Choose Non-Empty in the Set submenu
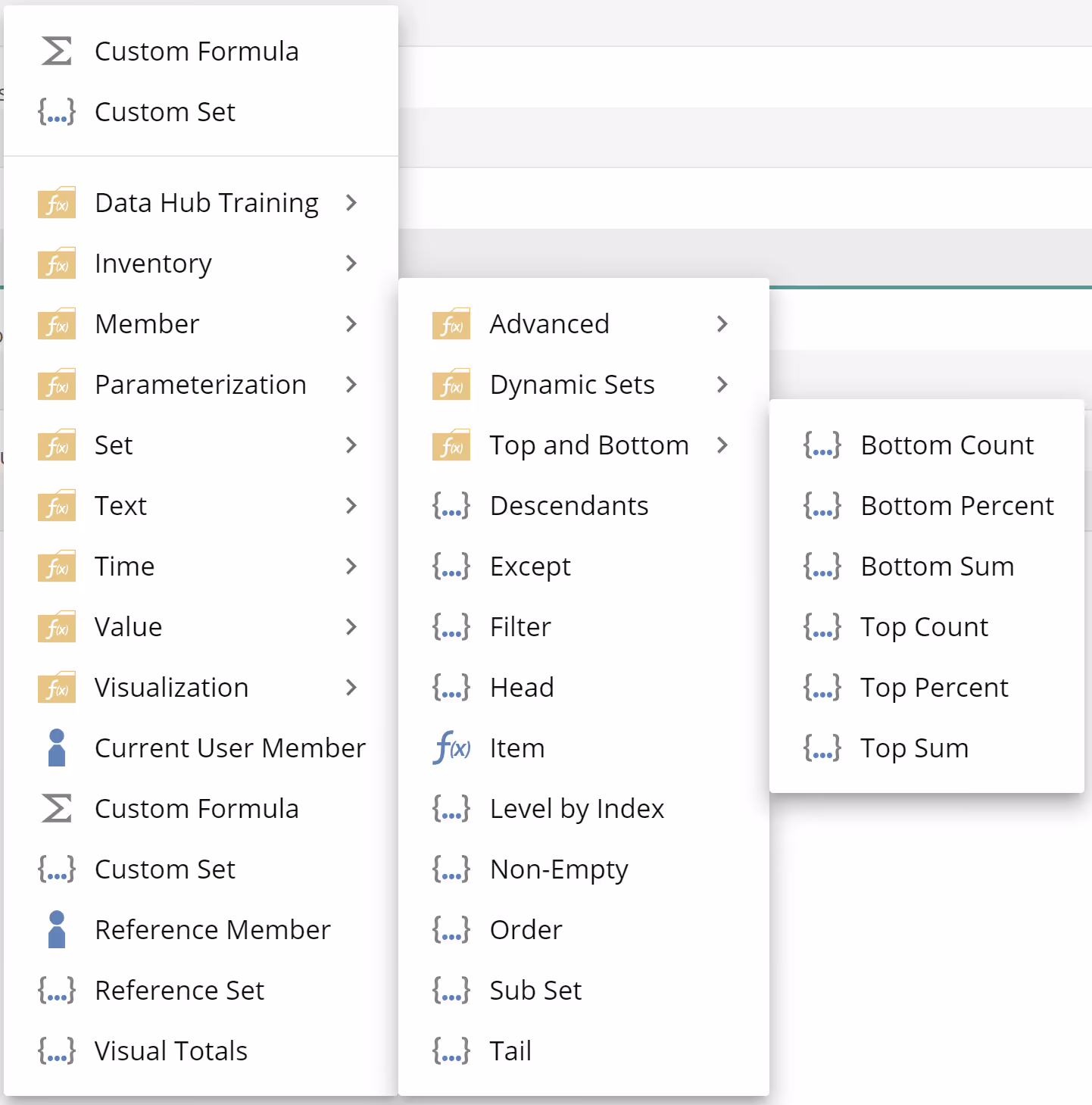 pos(559,869)
